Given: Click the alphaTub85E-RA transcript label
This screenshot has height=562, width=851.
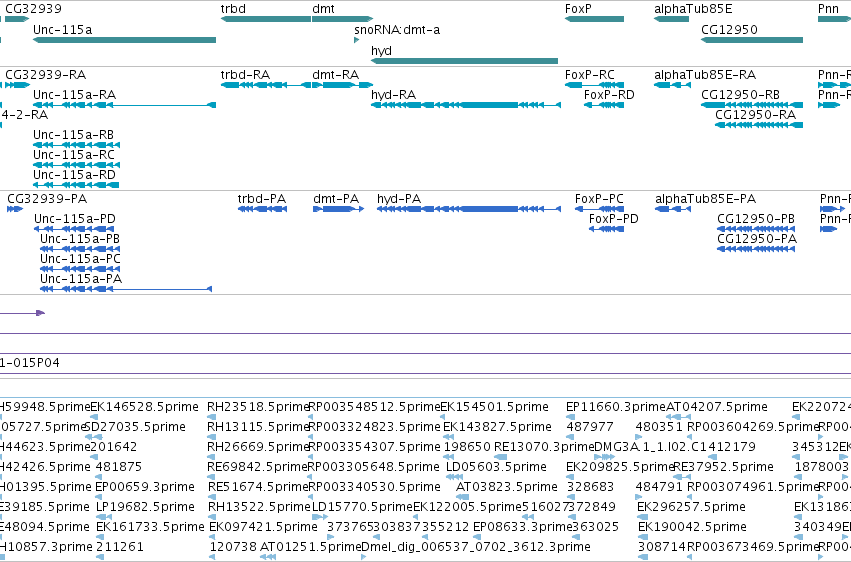Looking at the screenshot, I should click(x=705, y=74).
